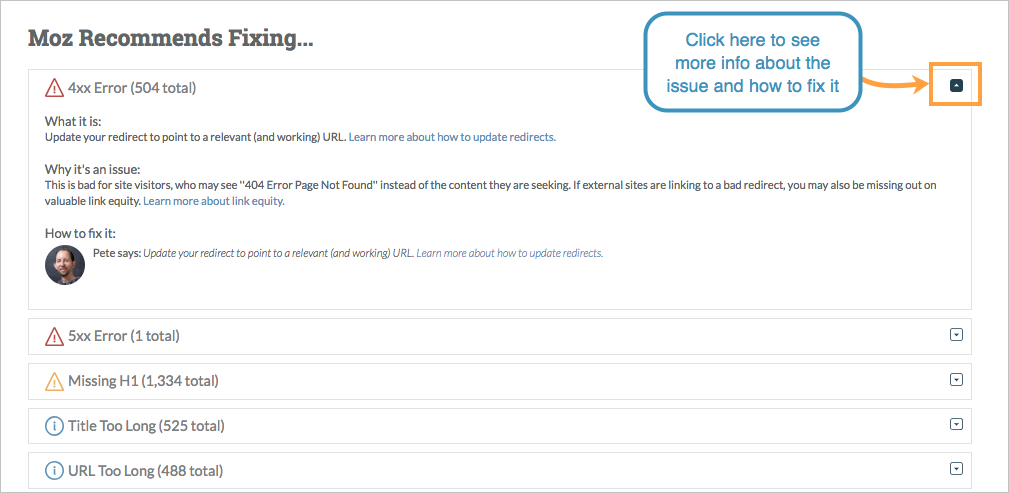Expand the Title Too Long row arrow
The image size is (1009, 493).
pyautogui.click(x=956, y=424)
